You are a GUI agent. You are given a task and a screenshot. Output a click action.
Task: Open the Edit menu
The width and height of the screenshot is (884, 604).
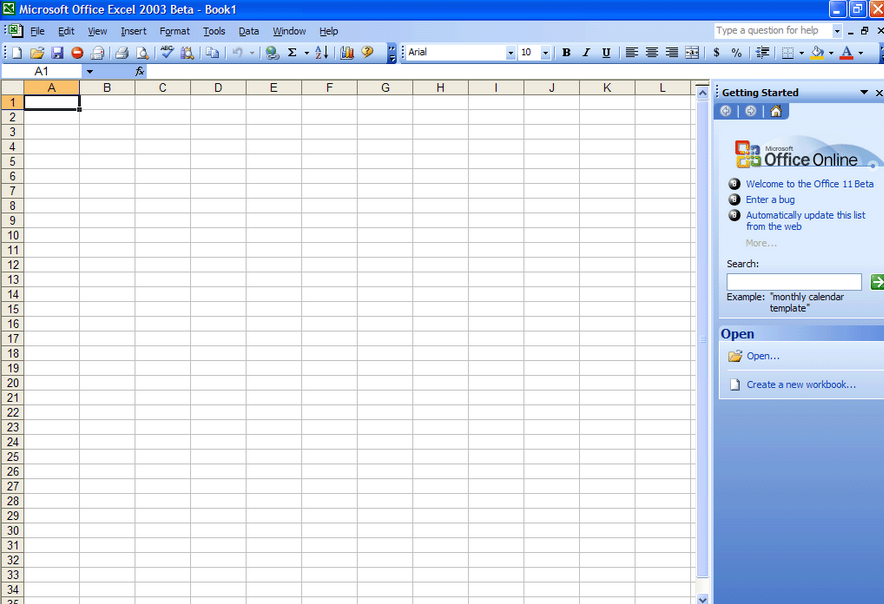[66, 31]
